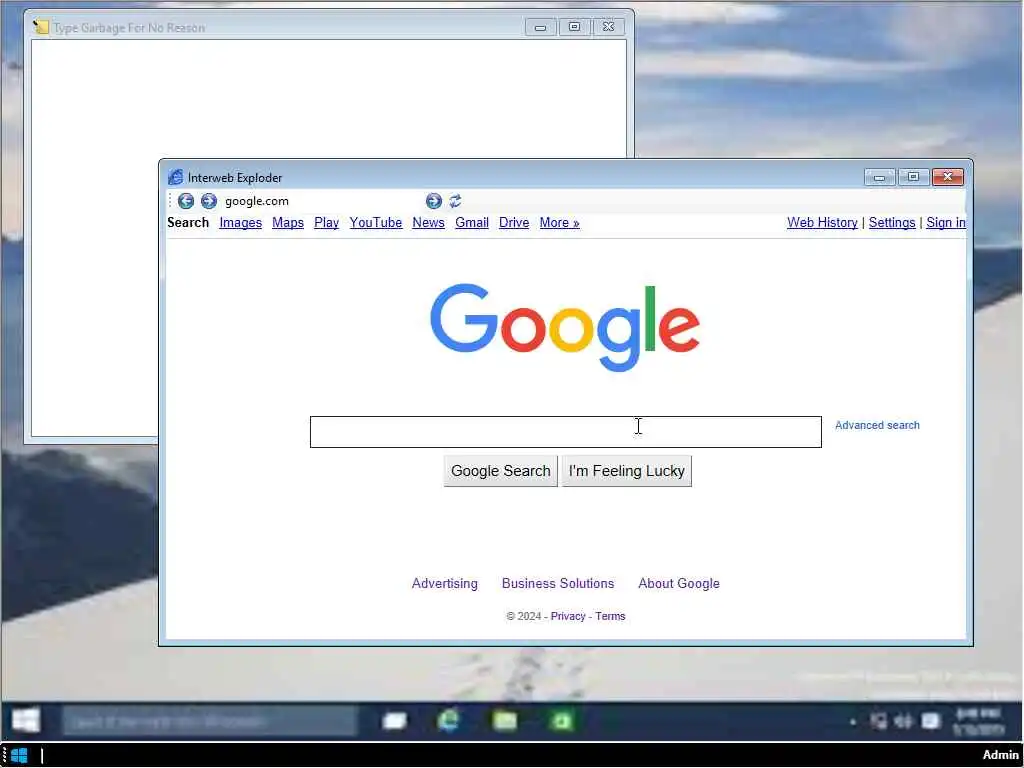Click the google.com address field
Viewport: 1024px width, 768px height.
click(x=321, y=201)
